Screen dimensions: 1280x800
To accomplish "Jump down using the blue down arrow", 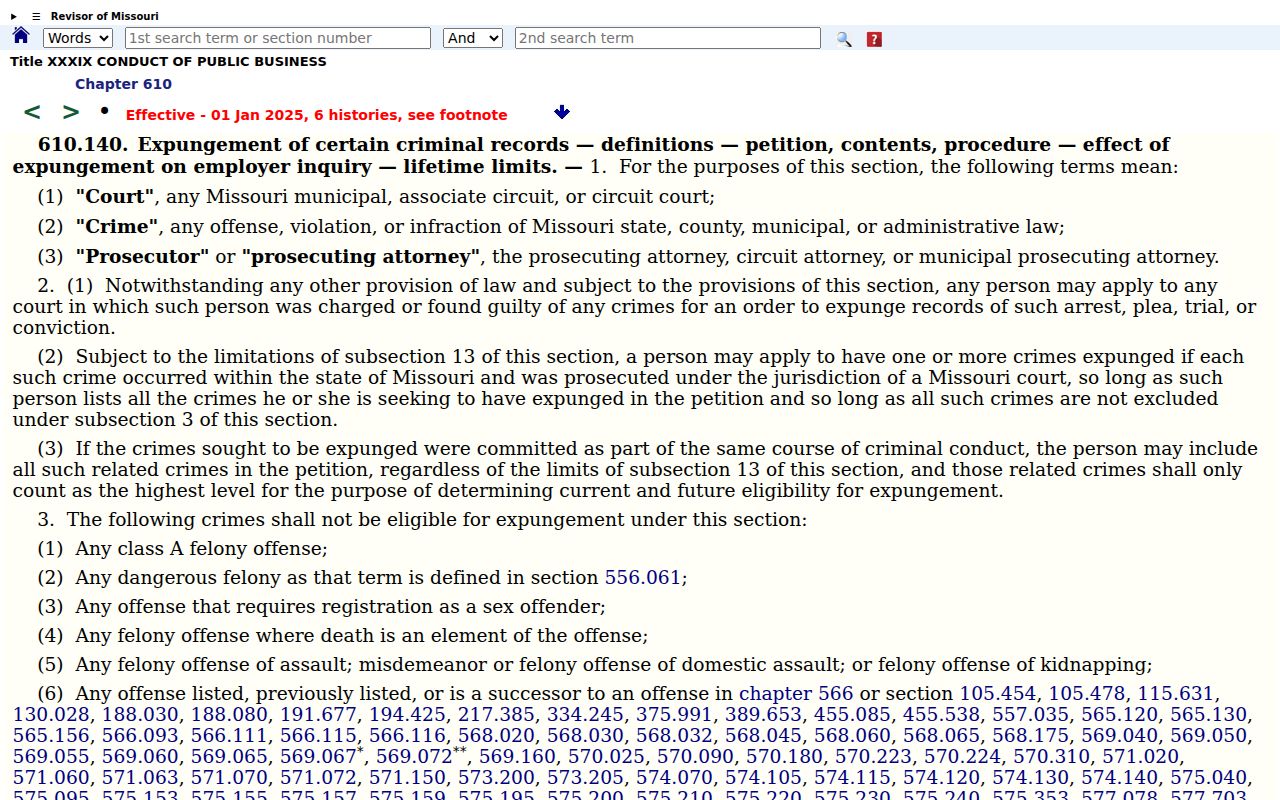I will click(x=562, y=112).
